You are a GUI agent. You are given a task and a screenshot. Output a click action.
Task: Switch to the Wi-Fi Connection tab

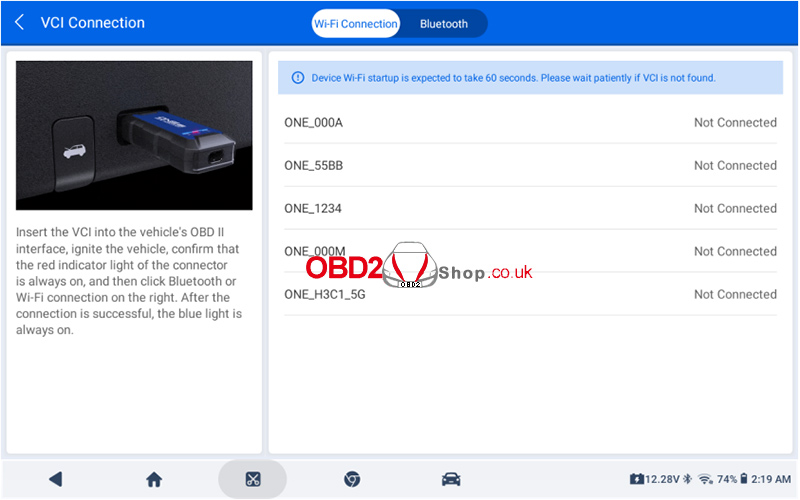coord(355,24)
